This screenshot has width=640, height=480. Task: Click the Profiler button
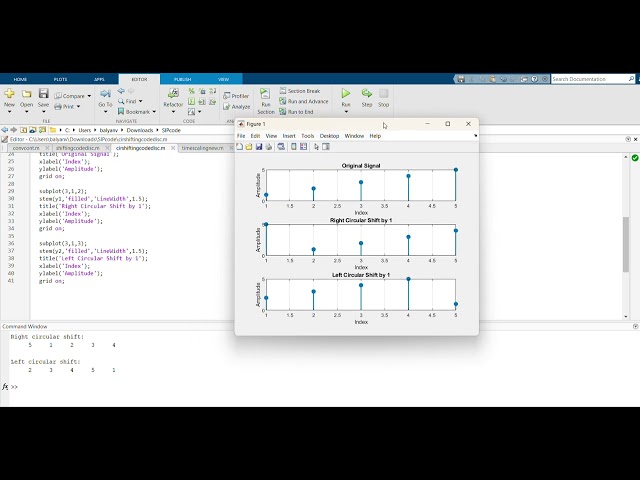coord(236,96)
